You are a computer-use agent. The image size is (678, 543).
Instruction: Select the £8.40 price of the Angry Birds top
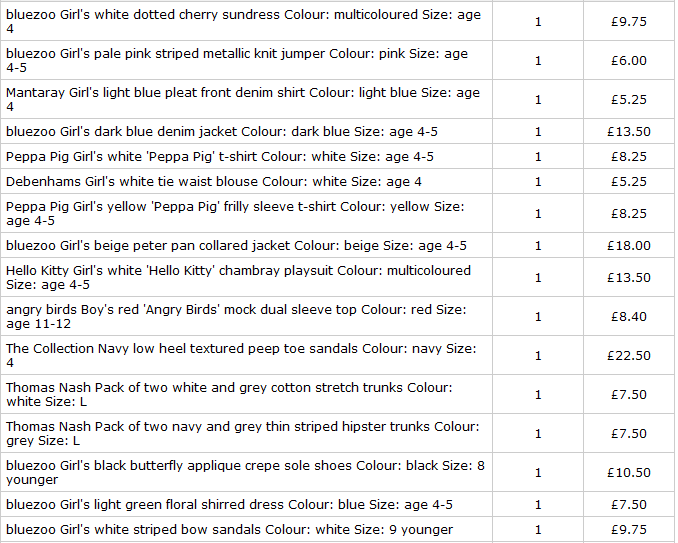click(x=629, y=316)
